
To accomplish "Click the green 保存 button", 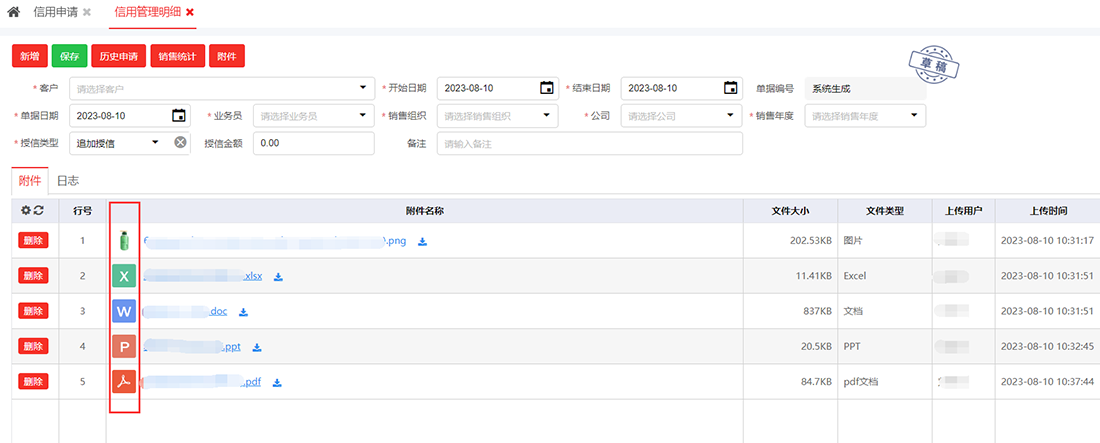I will [x=69, y=57].
